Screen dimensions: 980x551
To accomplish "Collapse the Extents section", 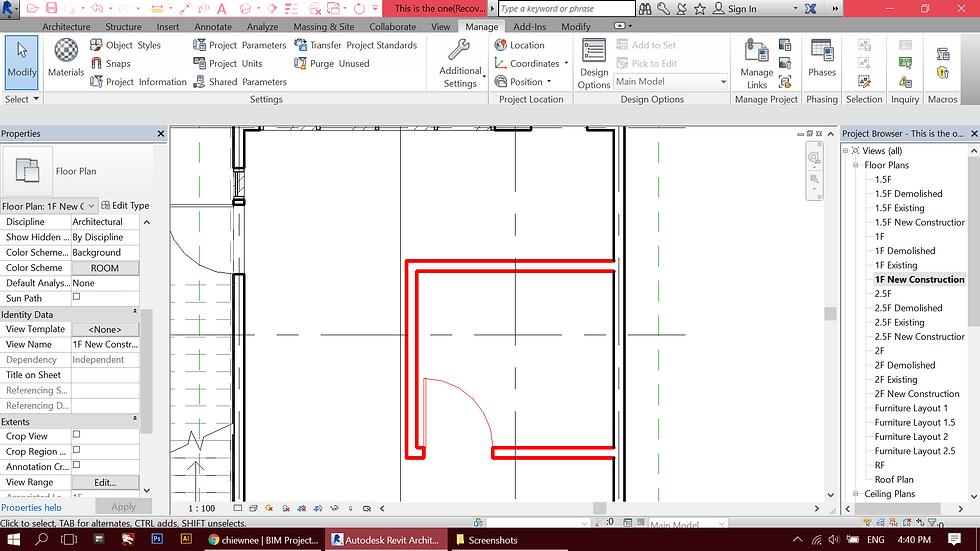I will [135, 419].
